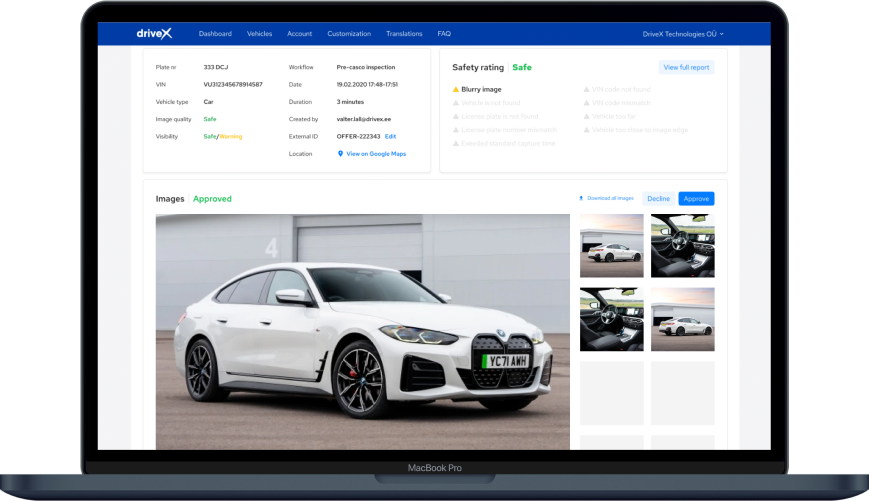Open the View on Google Maps link

[376, 154]
